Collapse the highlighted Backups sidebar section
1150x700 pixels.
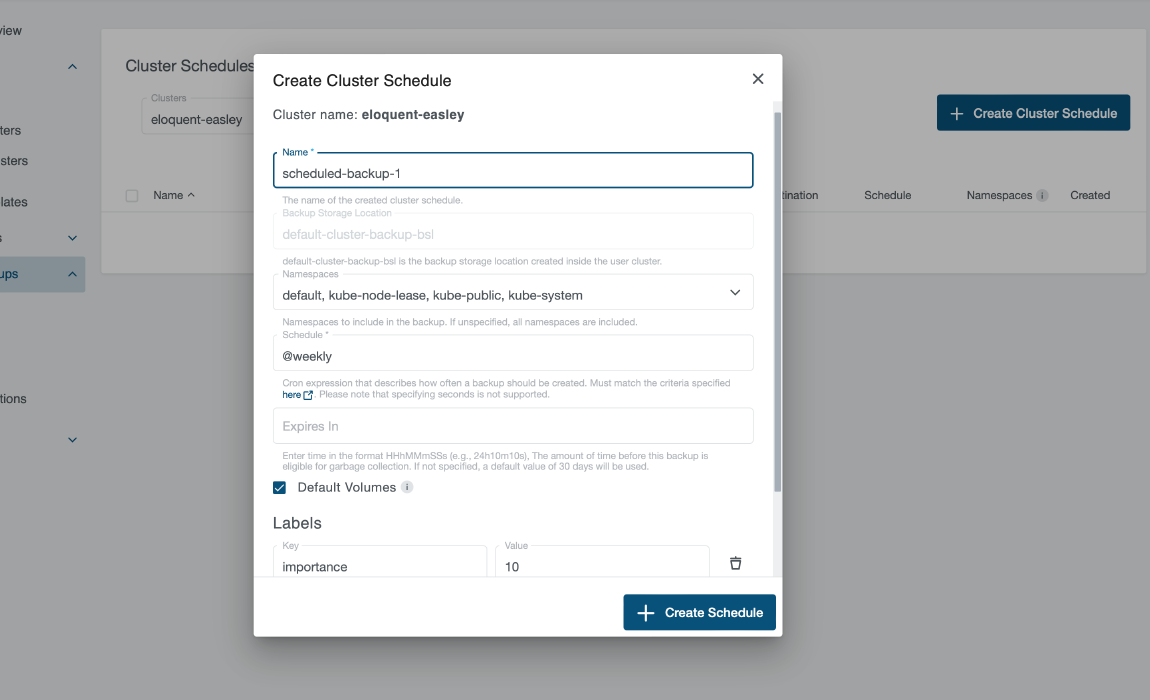pyautogui.click(x=71, y=274)
